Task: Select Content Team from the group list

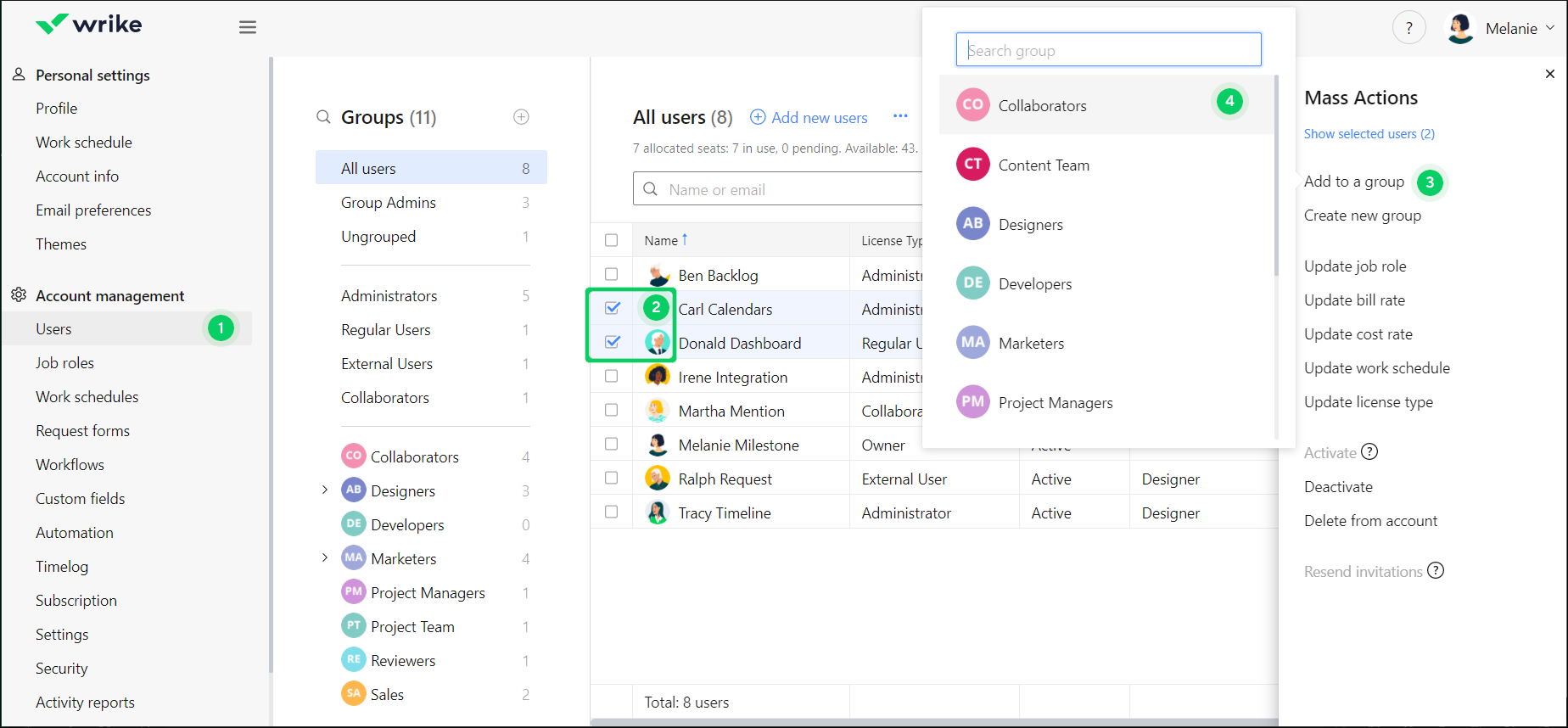Action: click(x=1044, y=165)
